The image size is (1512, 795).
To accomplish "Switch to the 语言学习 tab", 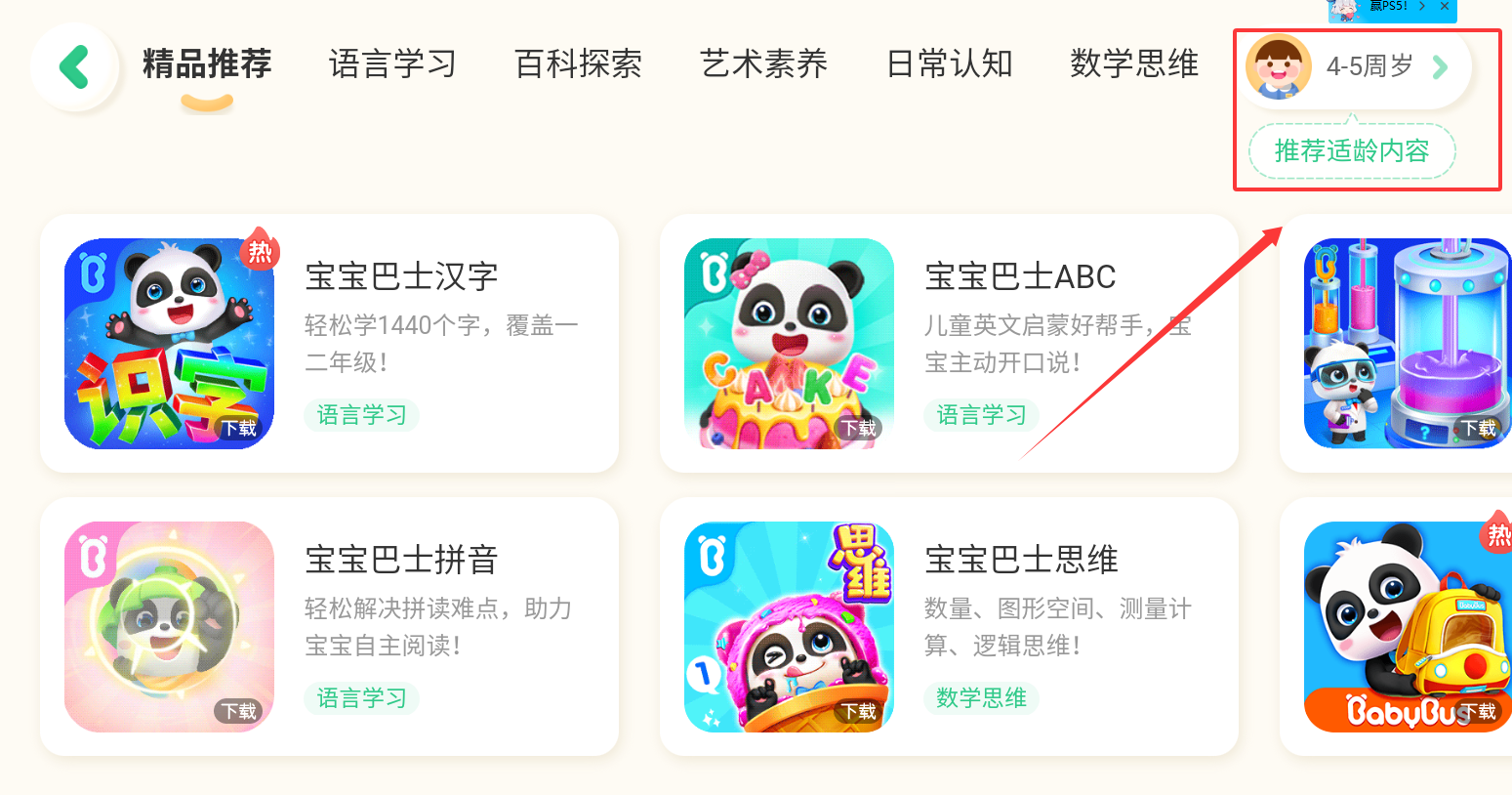I will [392, 64].
